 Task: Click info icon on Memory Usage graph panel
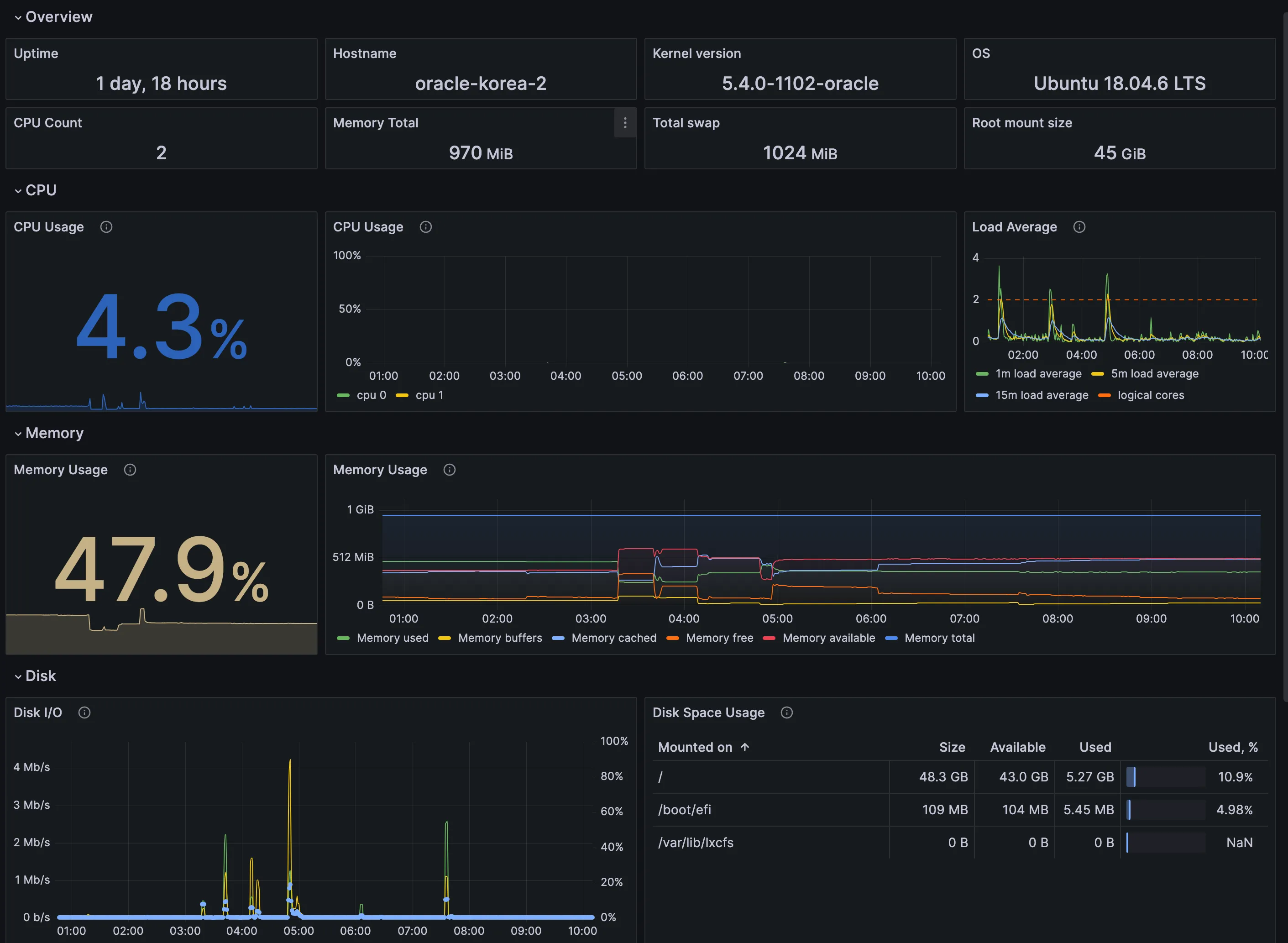click(450, 470)
